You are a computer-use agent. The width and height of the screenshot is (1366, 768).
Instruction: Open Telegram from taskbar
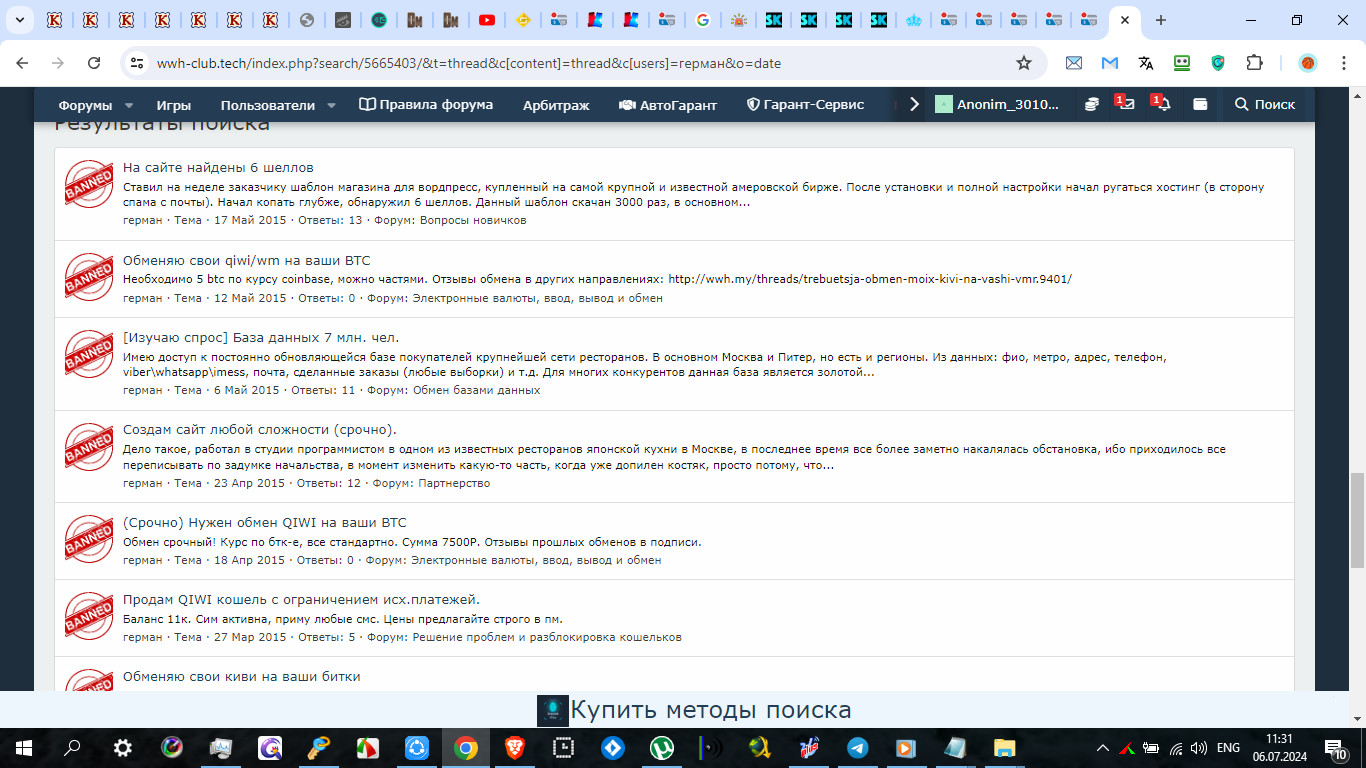pyautogui.click(x=857, y=747)
